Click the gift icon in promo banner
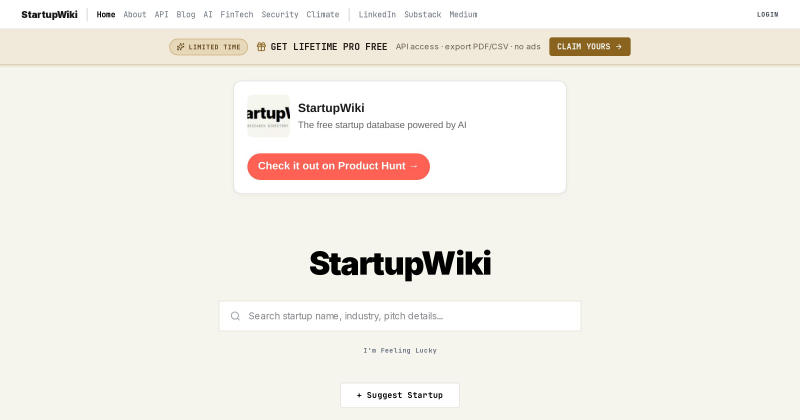Screen dimensions: 800x420 pyautogui.click(x=261, y=46)
